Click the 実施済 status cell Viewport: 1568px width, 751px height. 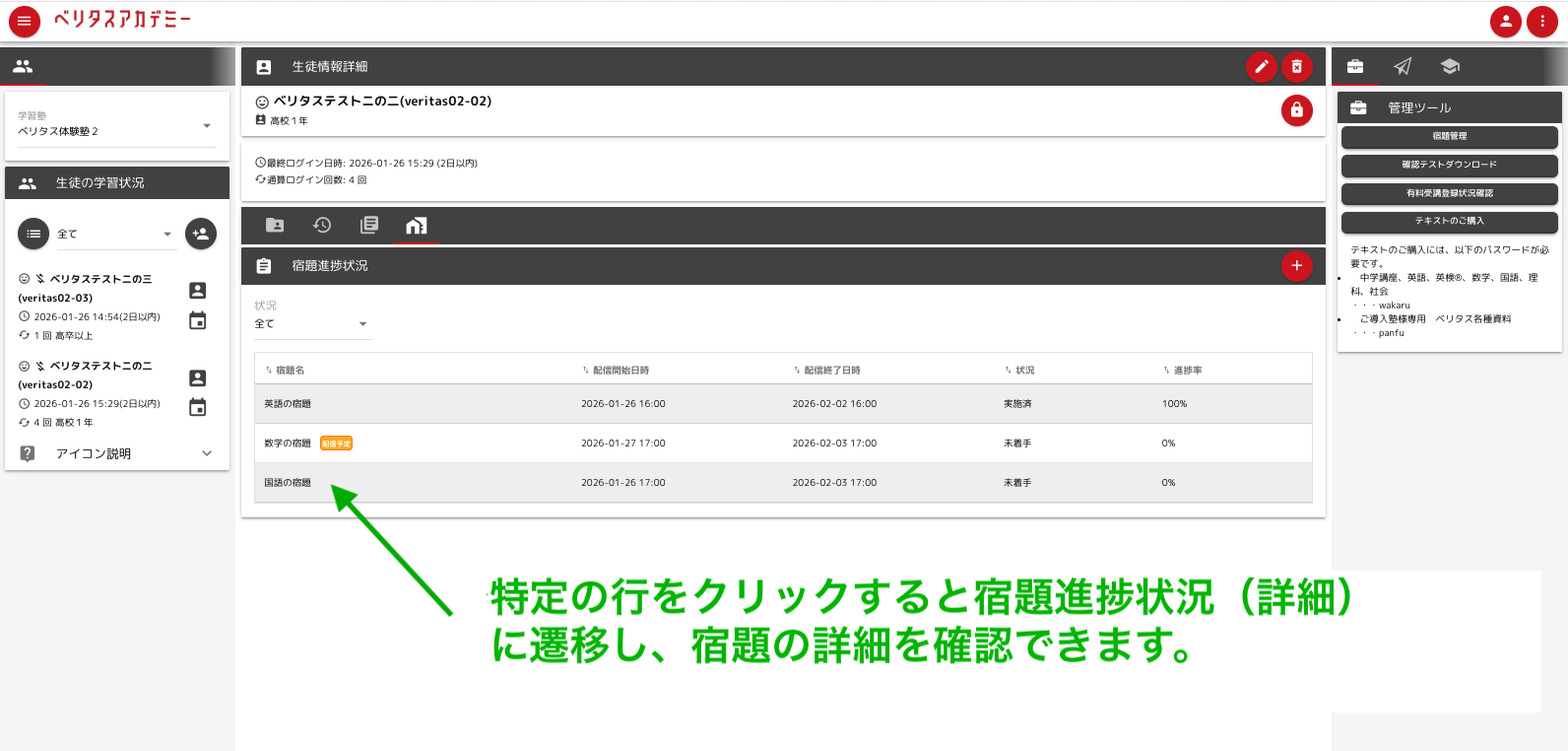1017,404
